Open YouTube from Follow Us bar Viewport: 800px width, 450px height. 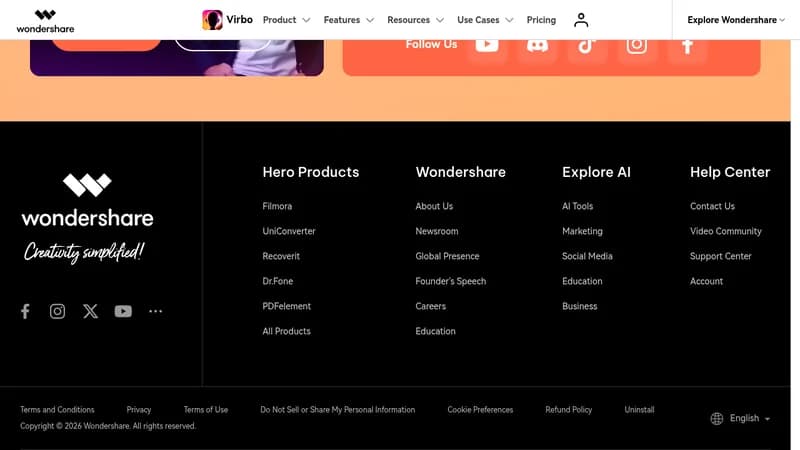point(487,45)
